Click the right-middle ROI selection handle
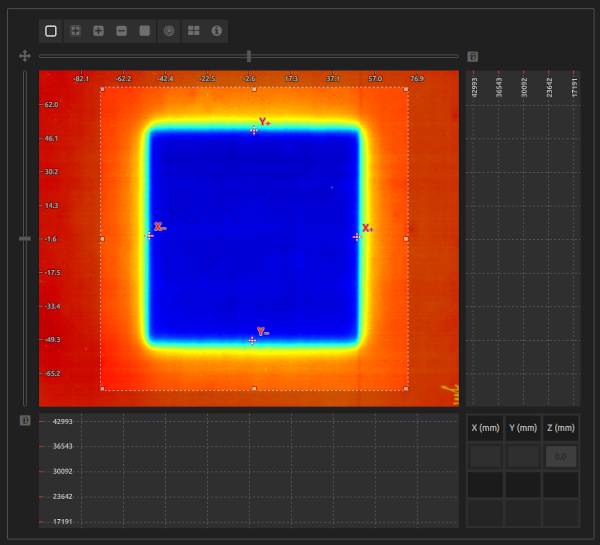 [x=406, y=239]
